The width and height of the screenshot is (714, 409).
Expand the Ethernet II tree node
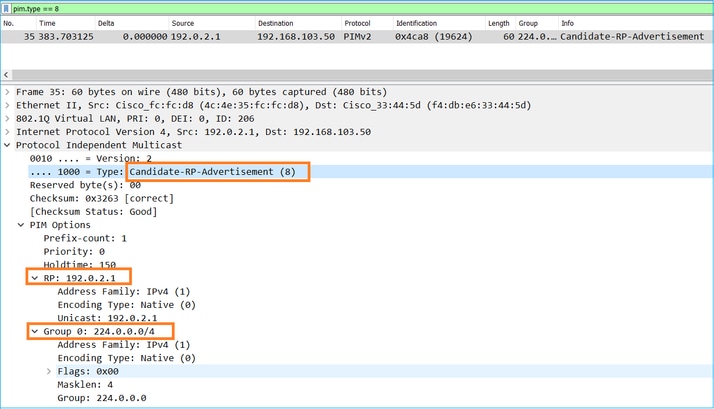[x=7, y=105]
